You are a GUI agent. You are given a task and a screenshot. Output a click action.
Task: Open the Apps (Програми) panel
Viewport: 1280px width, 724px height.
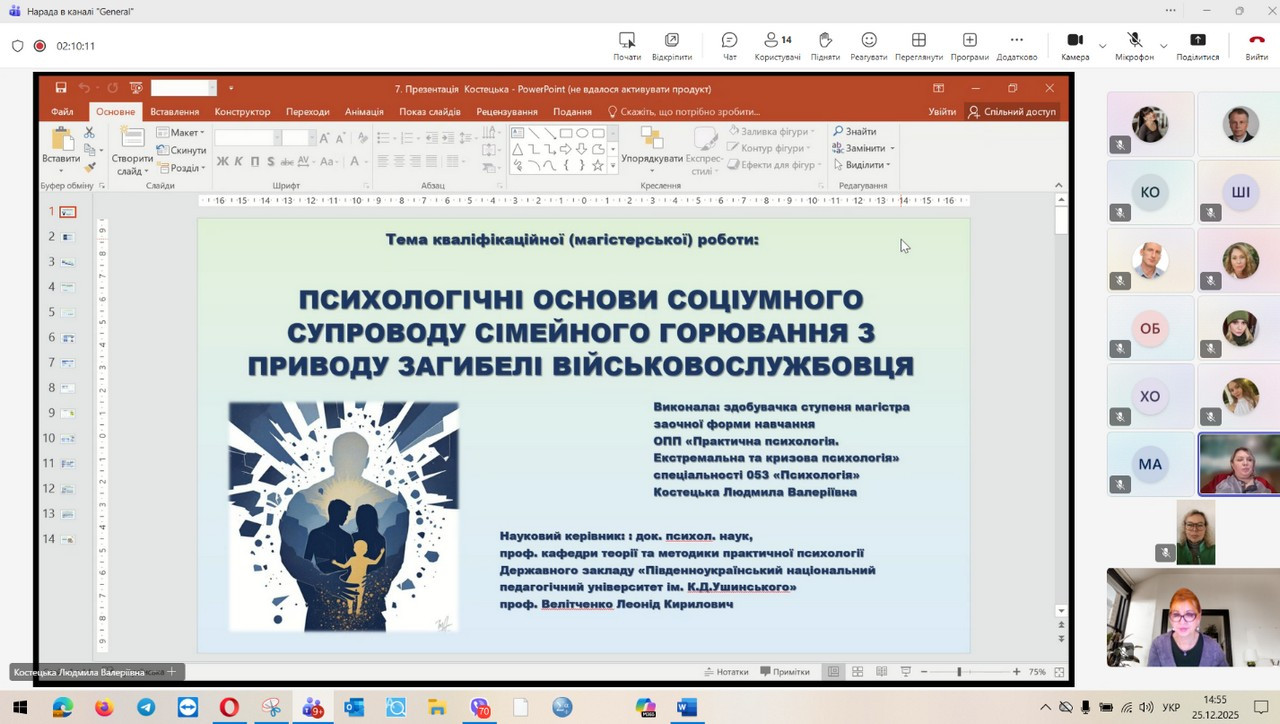coord(969,45)
